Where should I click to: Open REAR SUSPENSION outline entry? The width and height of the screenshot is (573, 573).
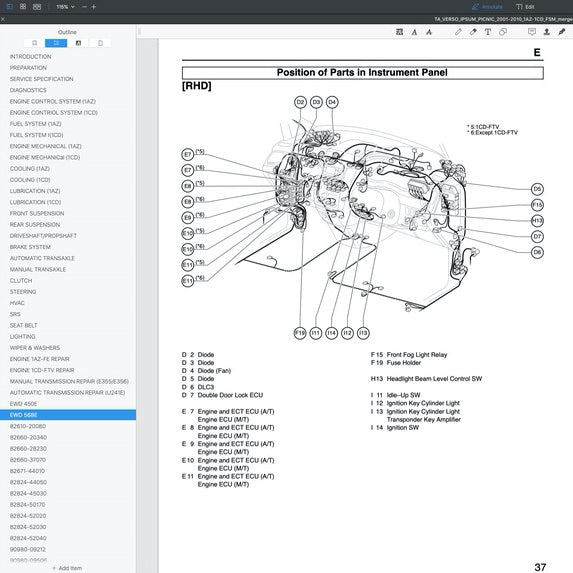click(x=35, y=225)
